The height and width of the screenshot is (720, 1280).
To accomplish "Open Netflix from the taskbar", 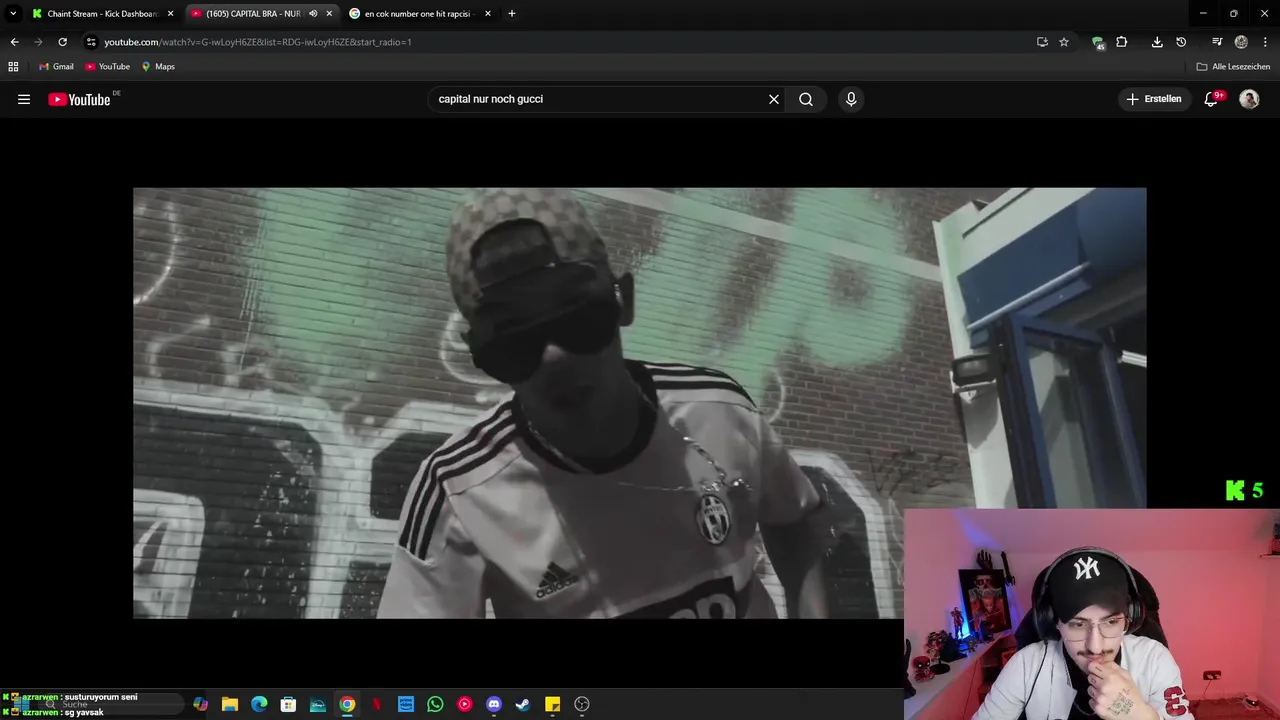I will 377,704.
